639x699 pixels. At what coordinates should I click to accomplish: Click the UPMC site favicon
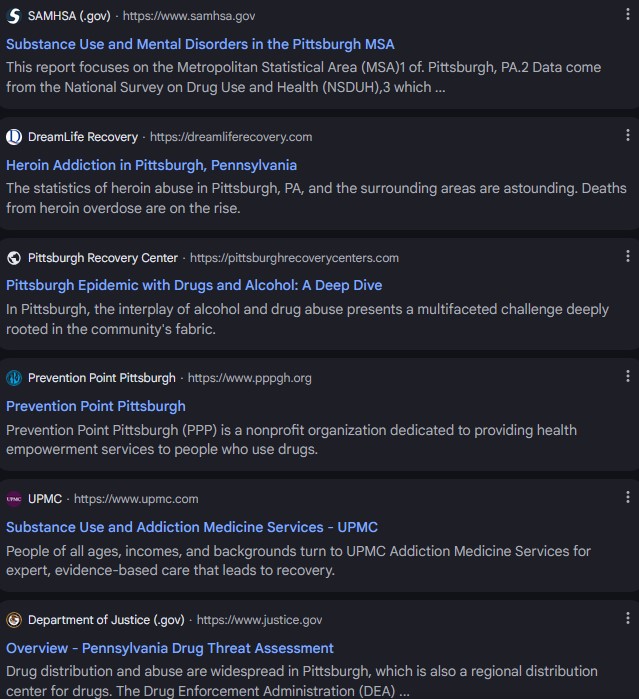pyautogui.click(x=14, y=499)
